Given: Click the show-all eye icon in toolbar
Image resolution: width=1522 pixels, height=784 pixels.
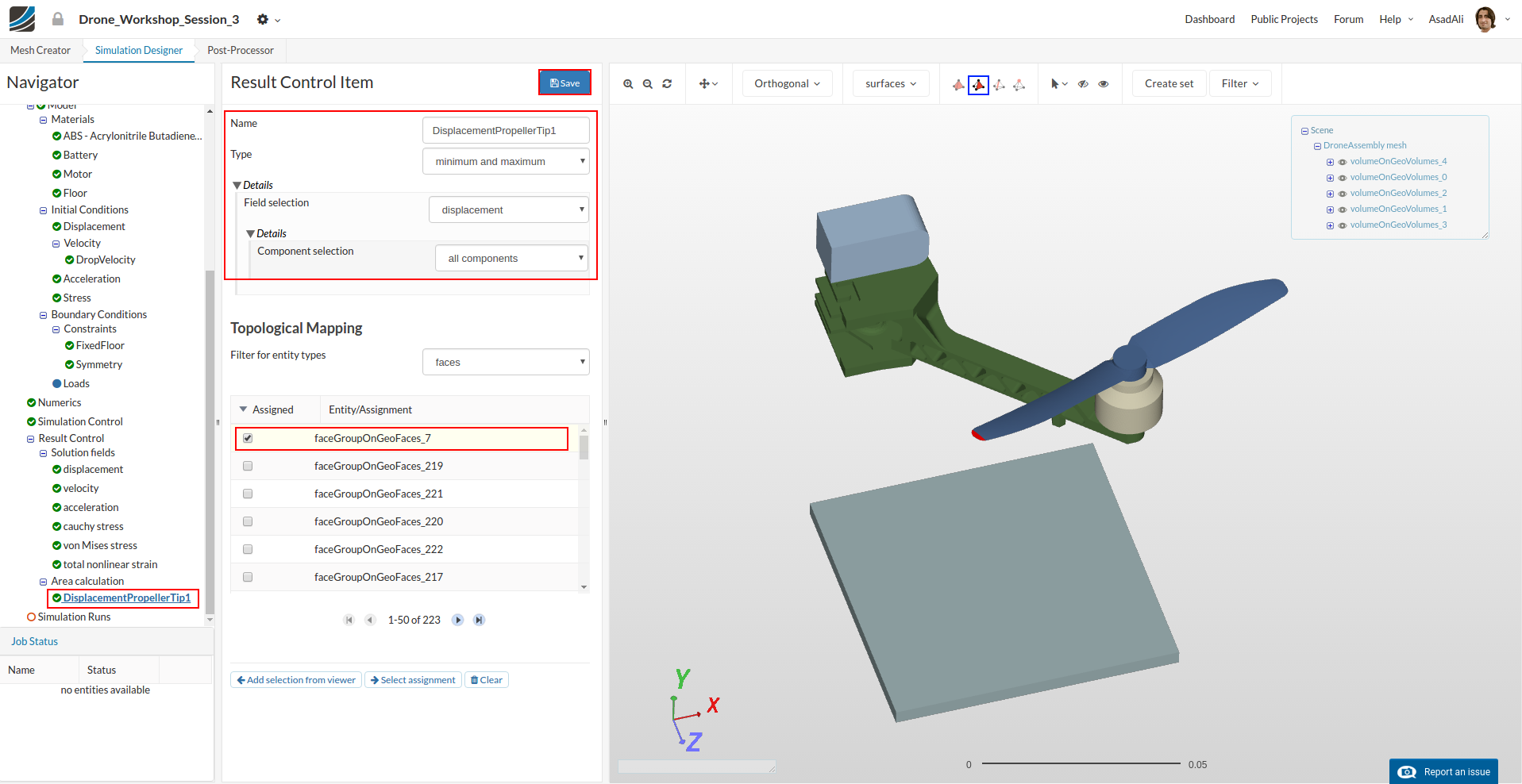Looking at the screenshot, I should pyautogui.click(x=1104, y=84).
